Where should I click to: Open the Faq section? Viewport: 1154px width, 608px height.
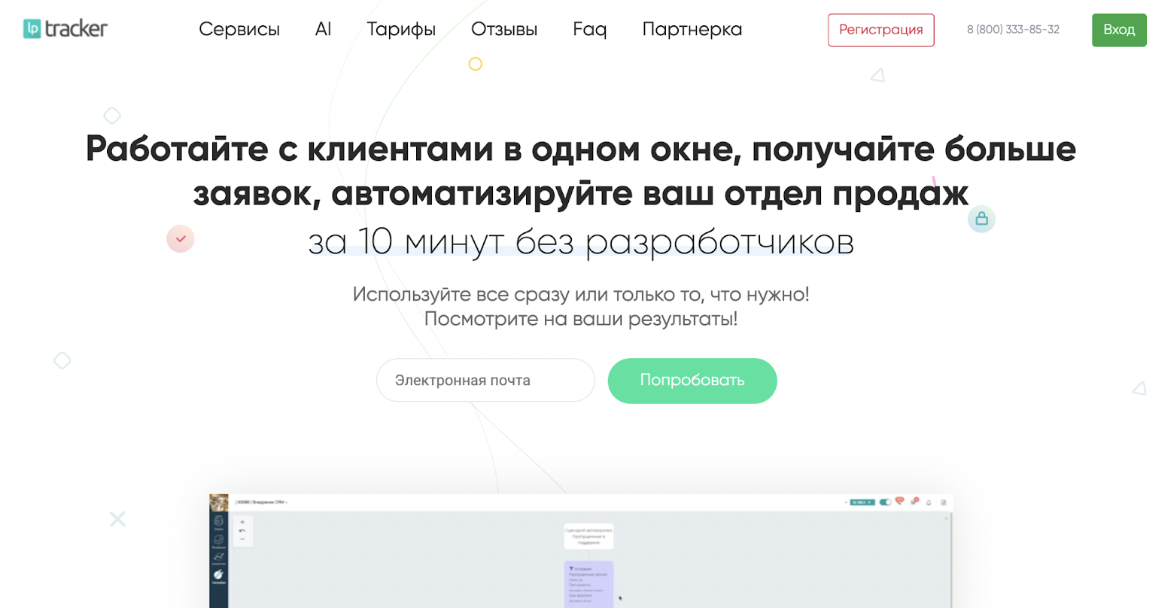click(x=590, y=29)
